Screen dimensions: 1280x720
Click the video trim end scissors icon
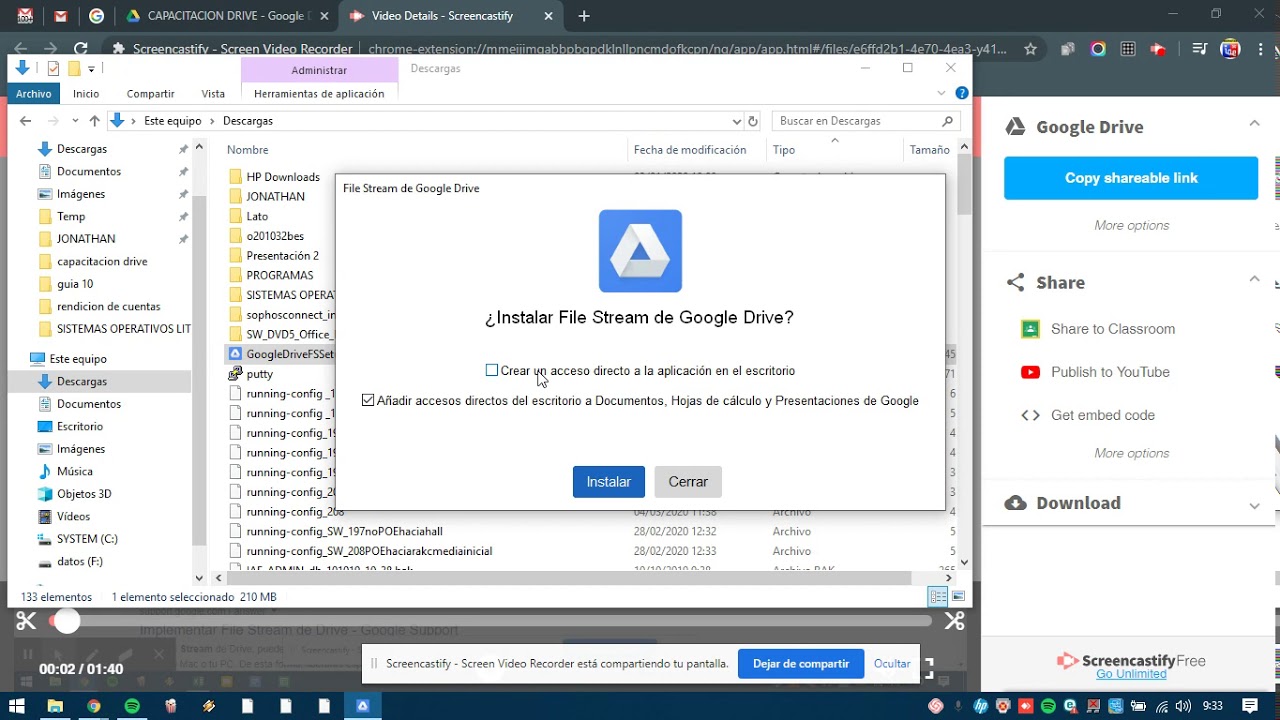[x=954, y=621]
